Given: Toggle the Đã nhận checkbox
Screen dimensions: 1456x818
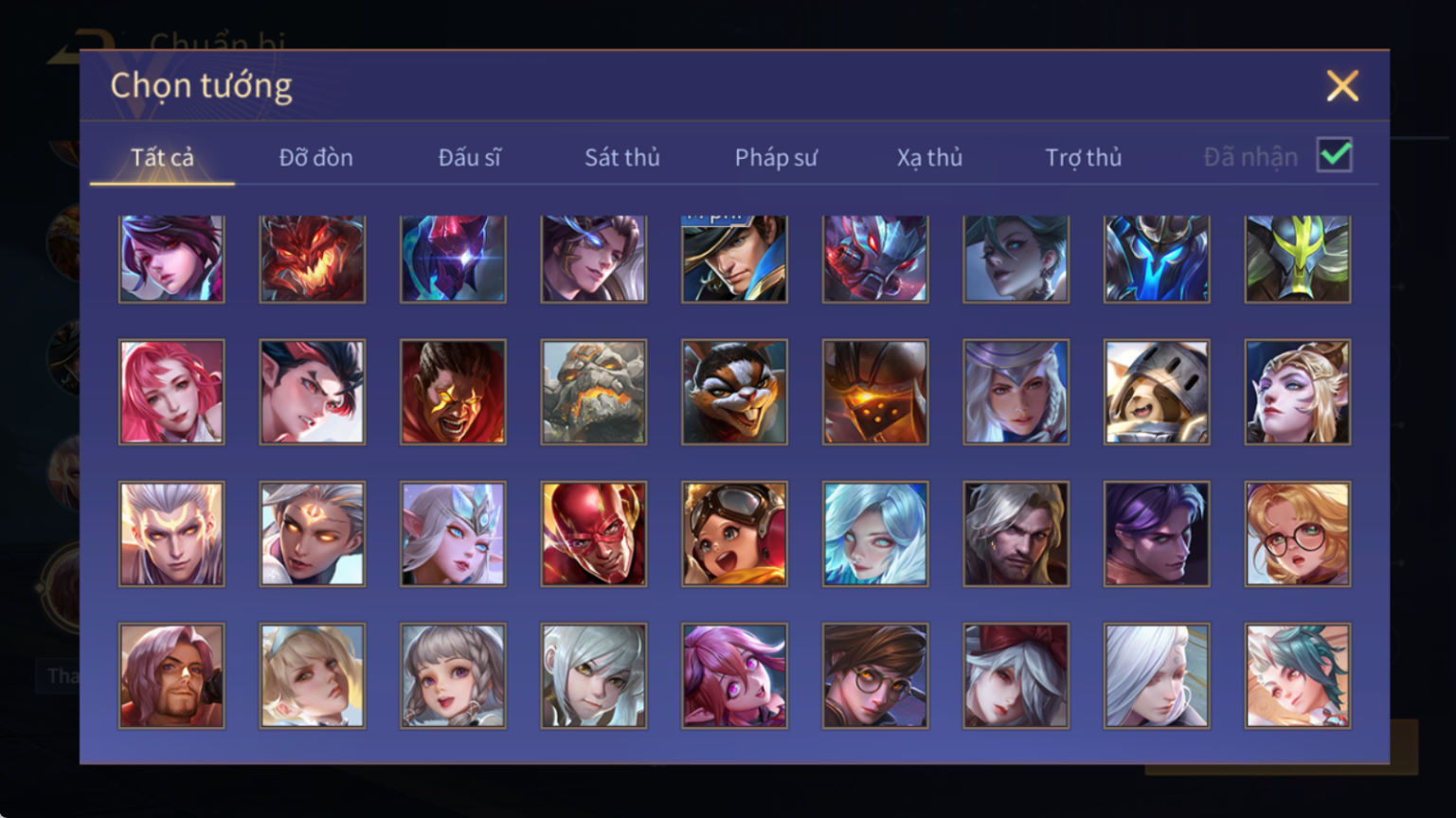Looking at the screenshot, I should point(1335,155).
